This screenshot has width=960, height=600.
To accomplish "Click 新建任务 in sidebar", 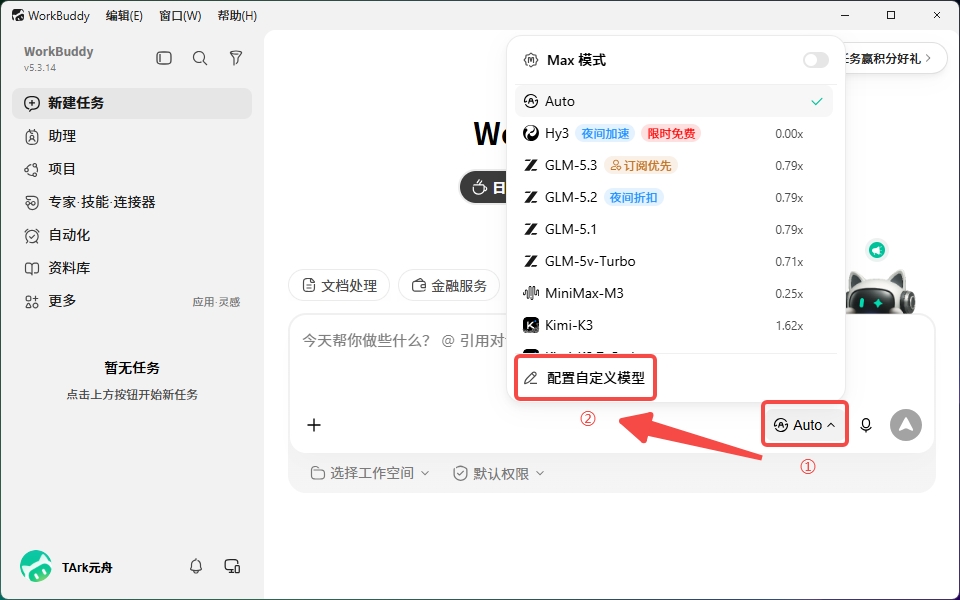I will 132,103.
